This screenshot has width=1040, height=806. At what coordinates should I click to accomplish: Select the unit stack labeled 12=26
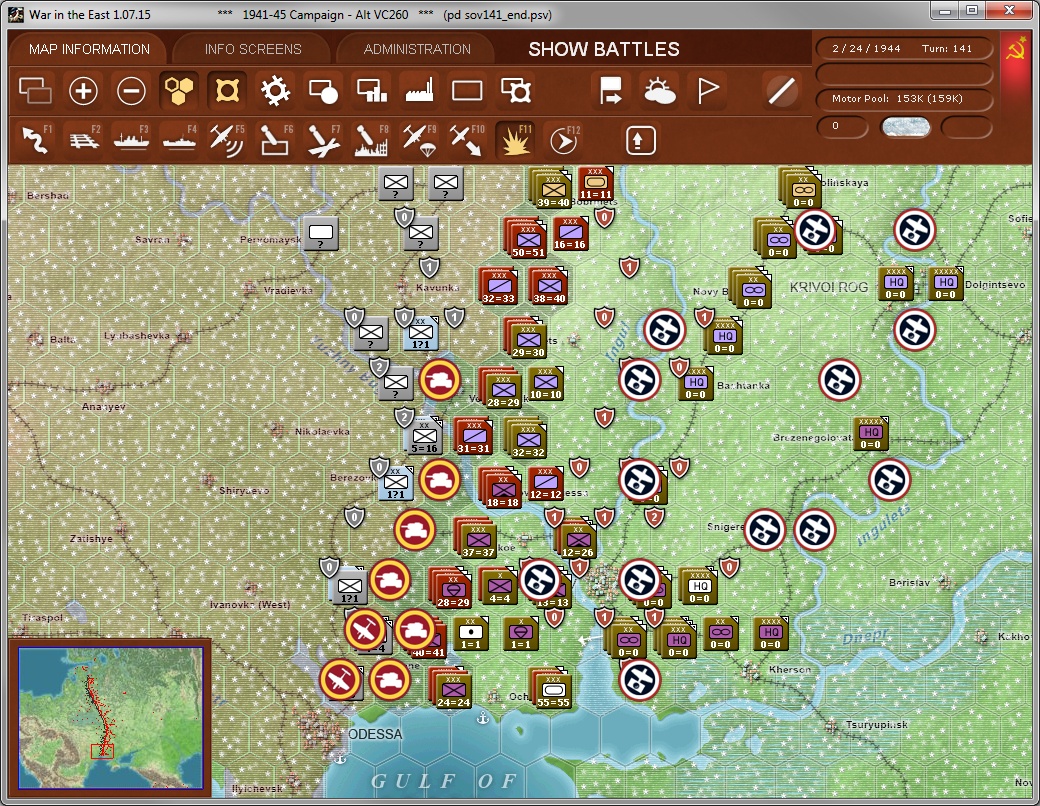coord(576,539)
